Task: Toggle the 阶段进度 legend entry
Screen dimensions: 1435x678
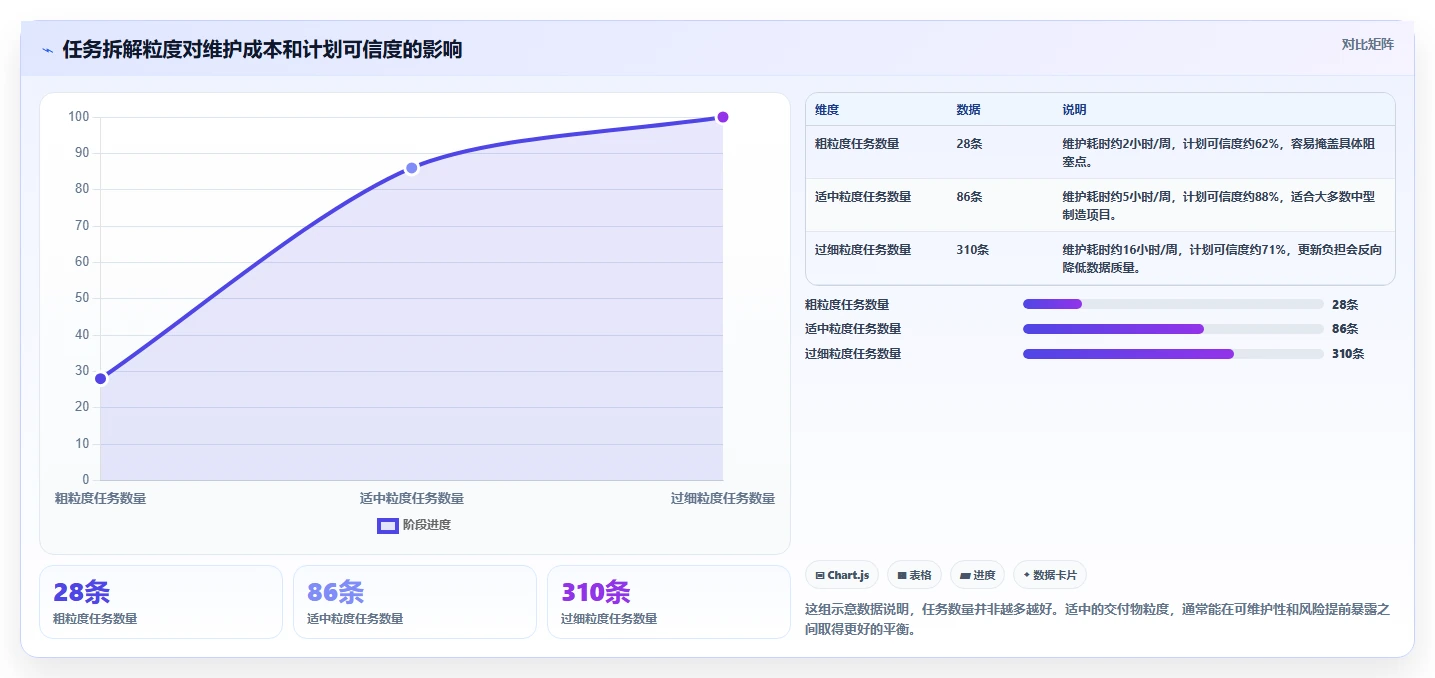Action: (x=414, y=525)
